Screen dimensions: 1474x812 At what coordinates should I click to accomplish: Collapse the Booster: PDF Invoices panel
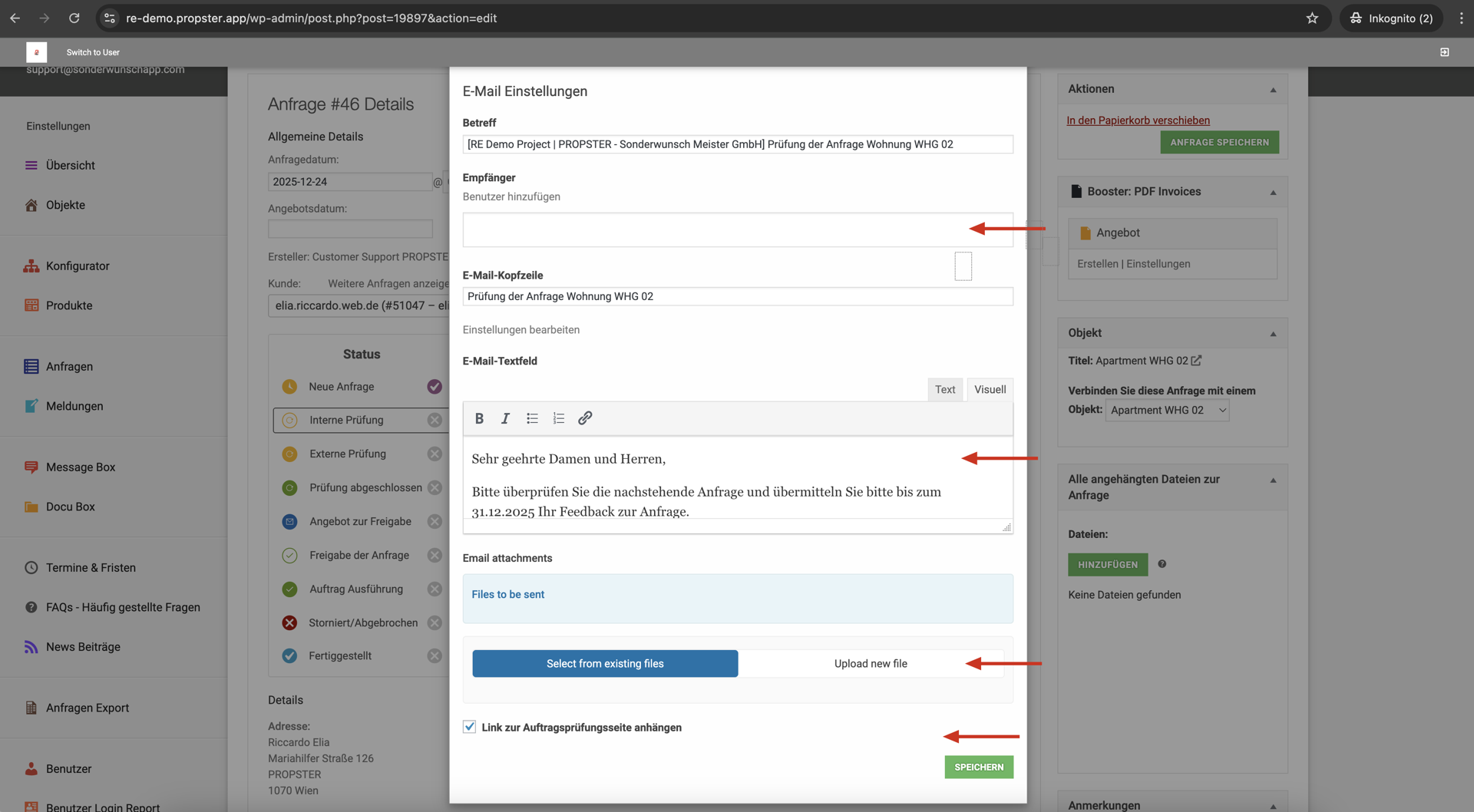pyautogui.click(x=1273, y=193)
